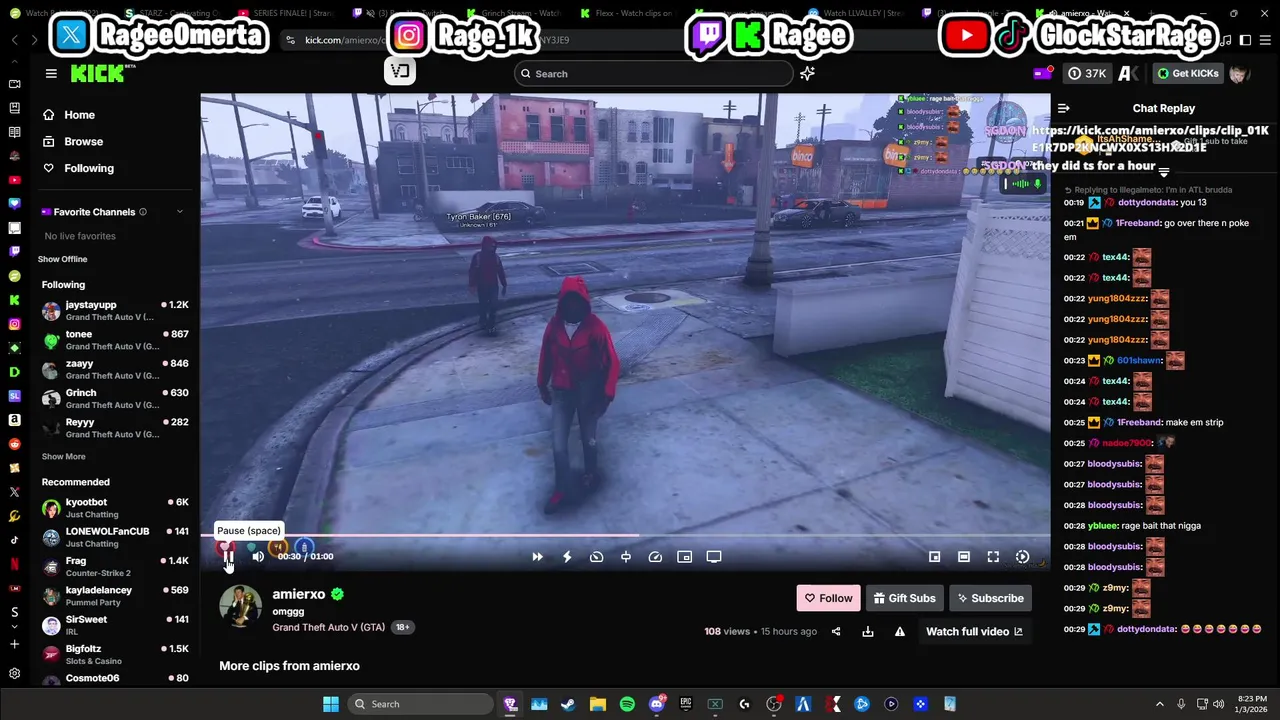Click Show Offline in sidebar
This screenshot has height=720, width=1280.
(62, 259)
